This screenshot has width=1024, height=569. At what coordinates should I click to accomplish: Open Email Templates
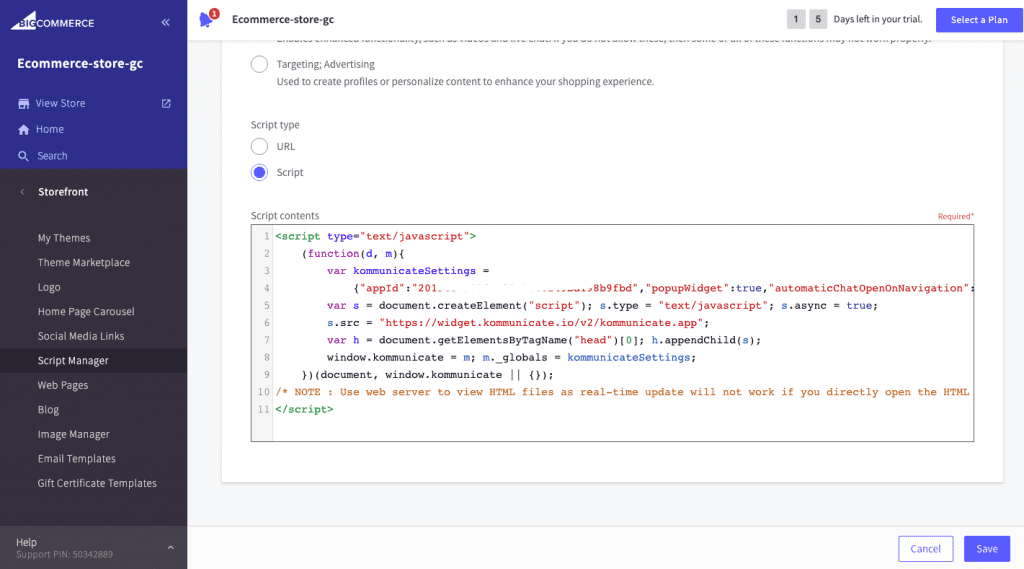76,459
